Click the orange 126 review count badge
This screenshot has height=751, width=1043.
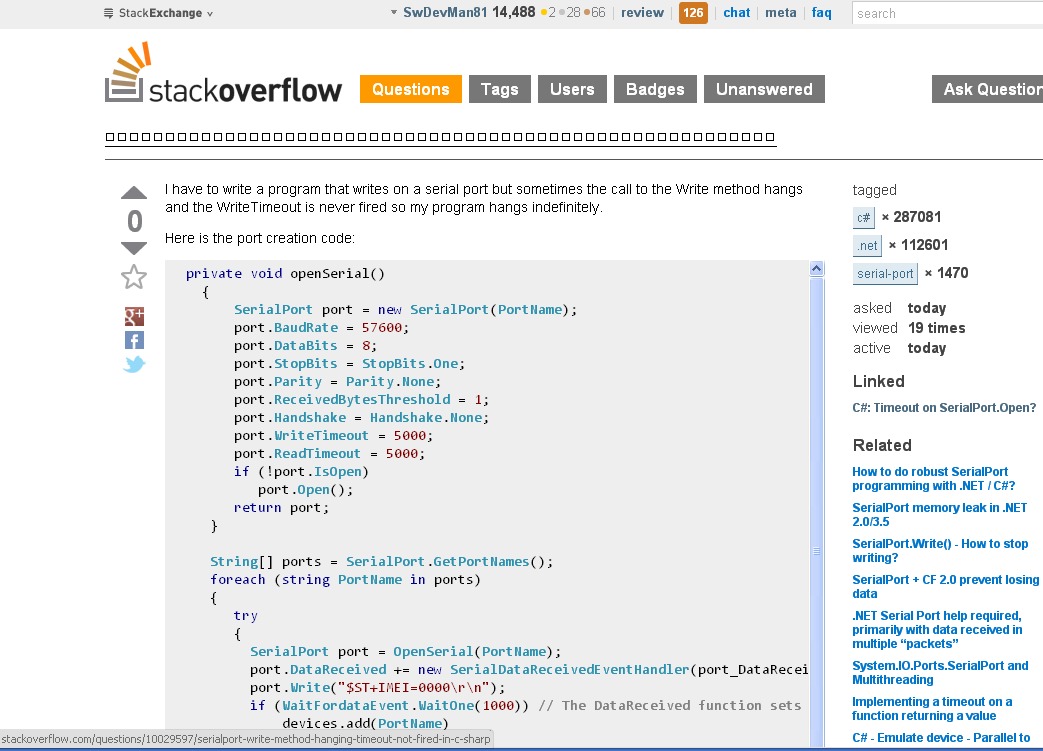pos(693,13)
